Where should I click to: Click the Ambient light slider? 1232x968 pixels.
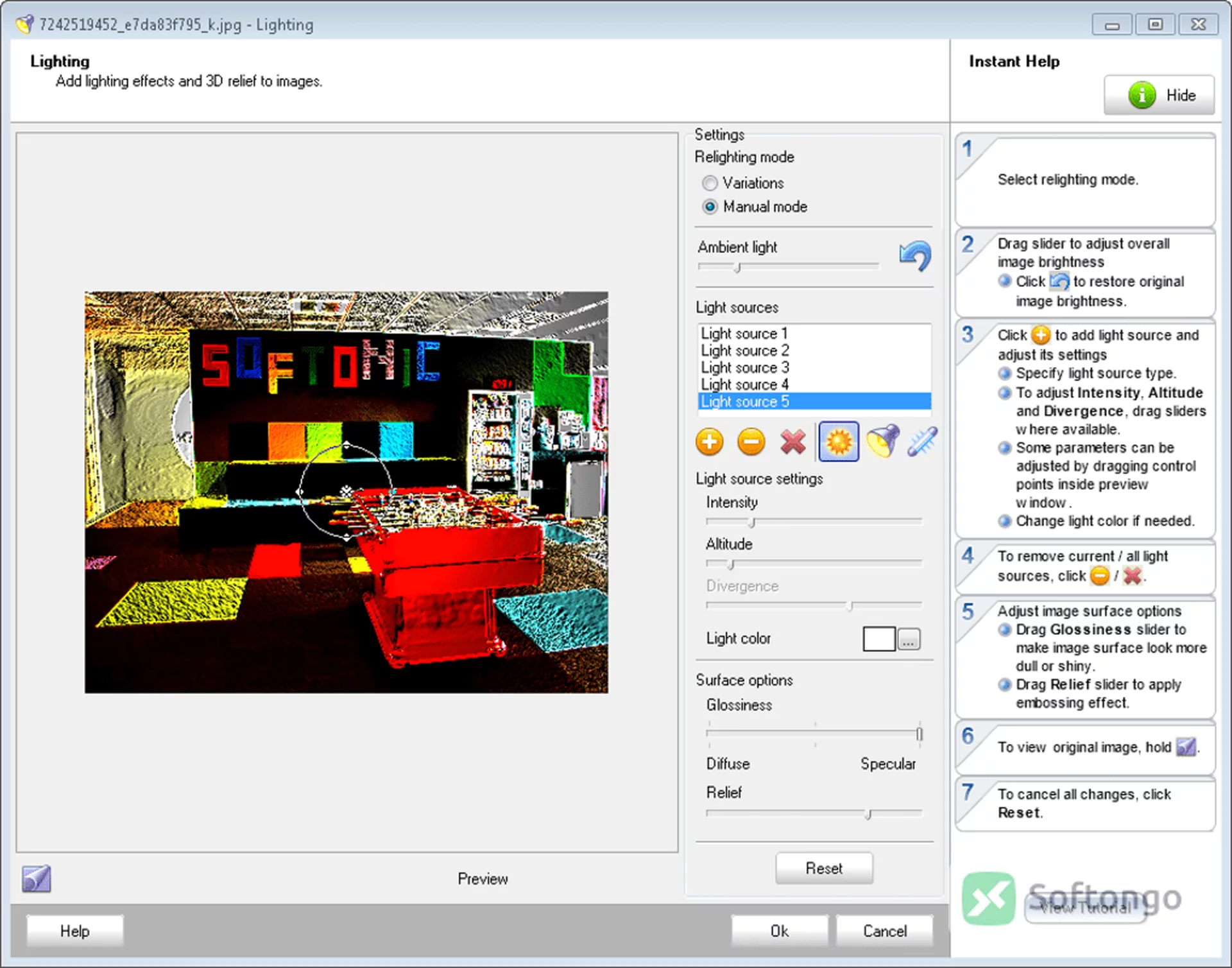click(788, 266)
